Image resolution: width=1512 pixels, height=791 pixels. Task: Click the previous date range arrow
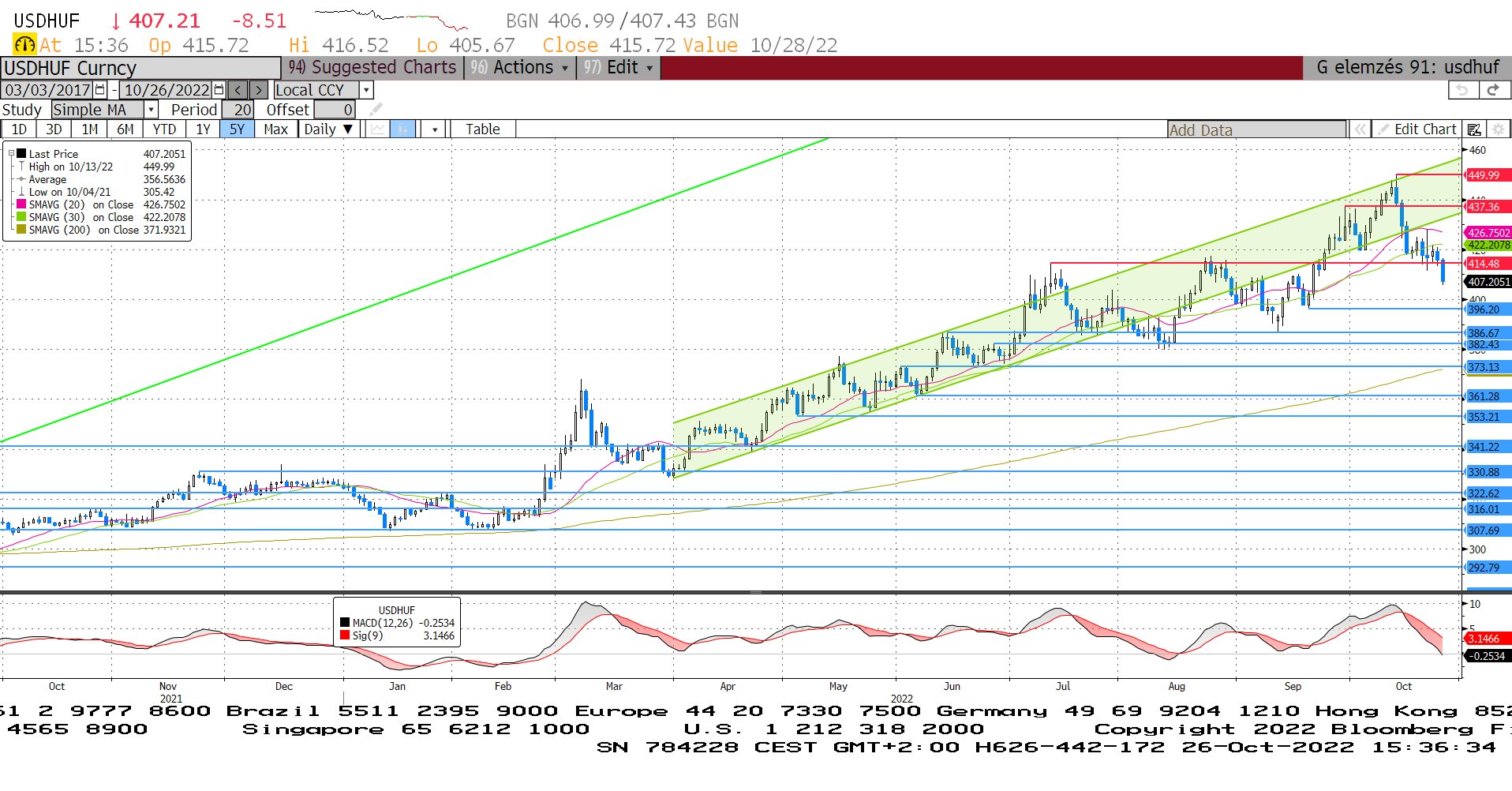pyautogui.click(x=238, y=90)
